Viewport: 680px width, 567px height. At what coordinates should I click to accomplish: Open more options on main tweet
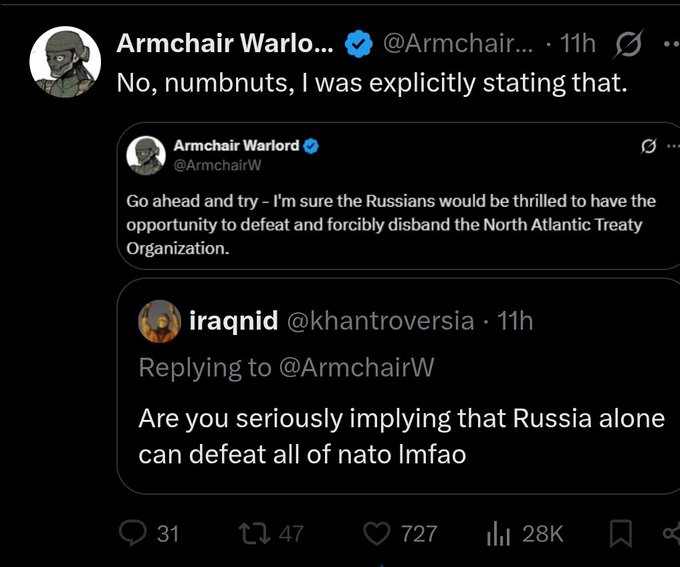672,43
